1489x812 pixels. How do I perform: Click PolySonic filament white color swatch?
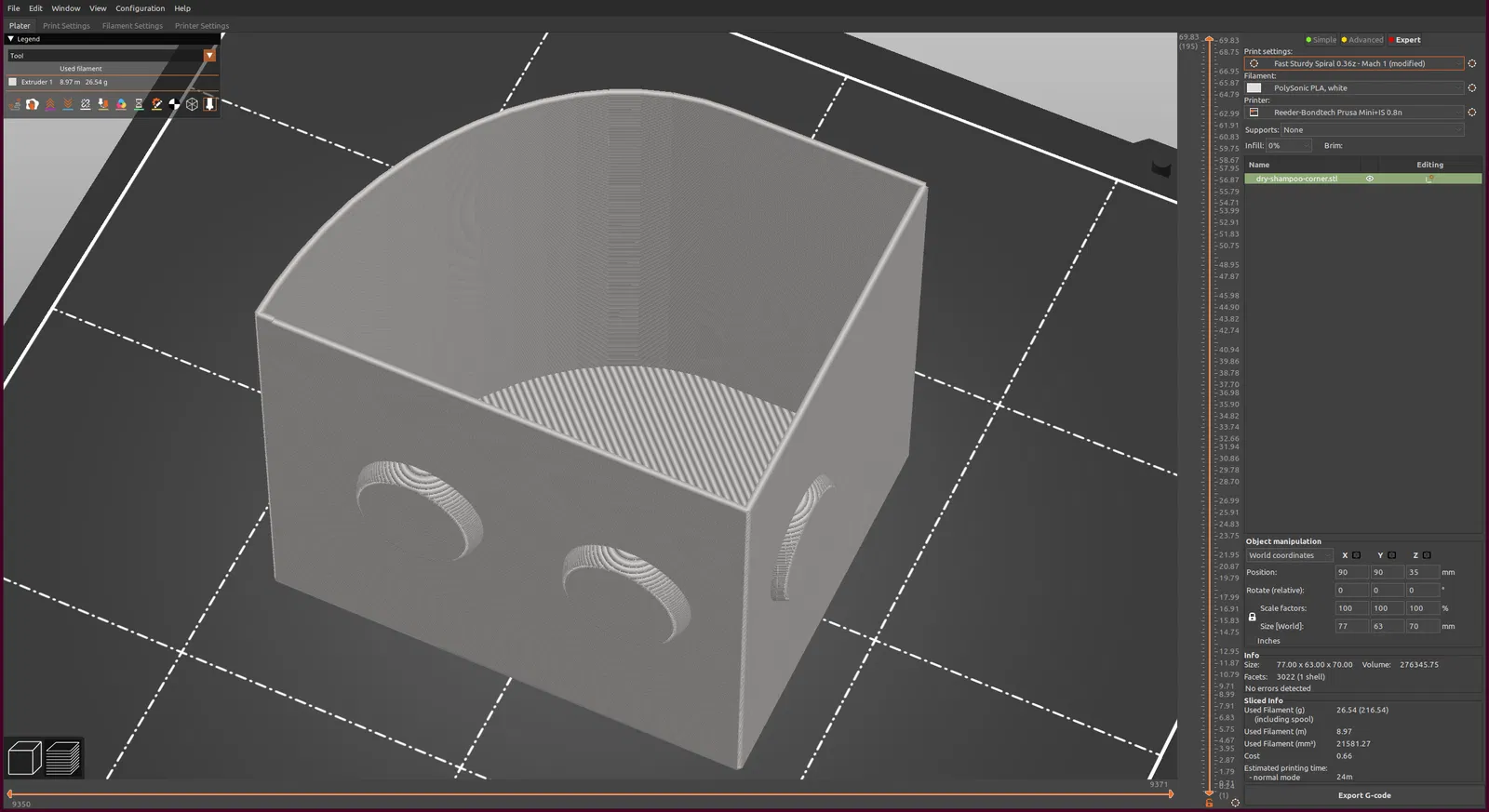coord(1254,87)
